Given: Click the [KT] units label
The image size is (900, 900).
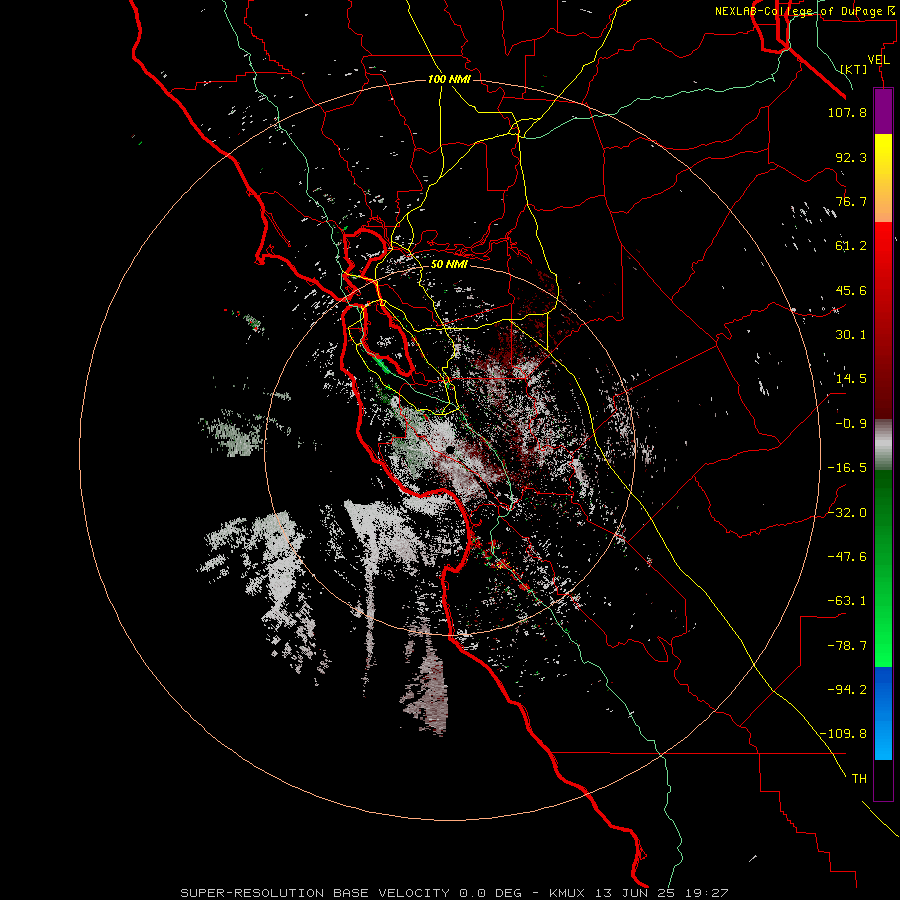Looking at the screenshot, I should click(854, 69).
